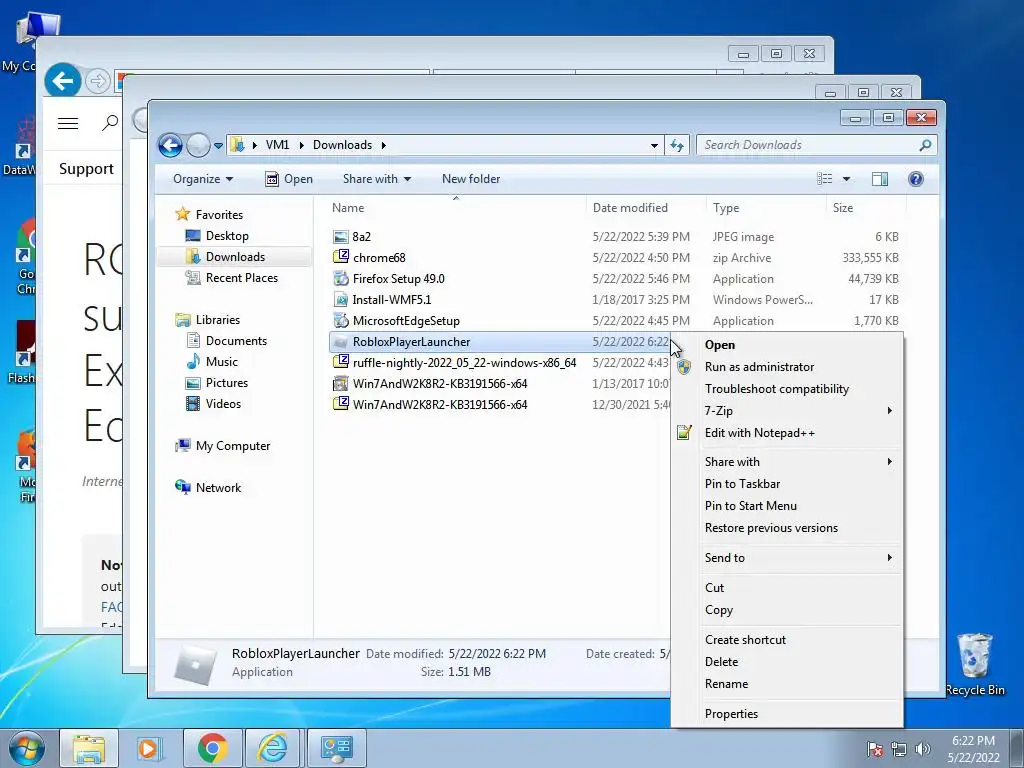Image resolution: width=1024 pixels, height=768 pixels.
Task: Open the address bar history dropdown
Action: tap(654, 145)
